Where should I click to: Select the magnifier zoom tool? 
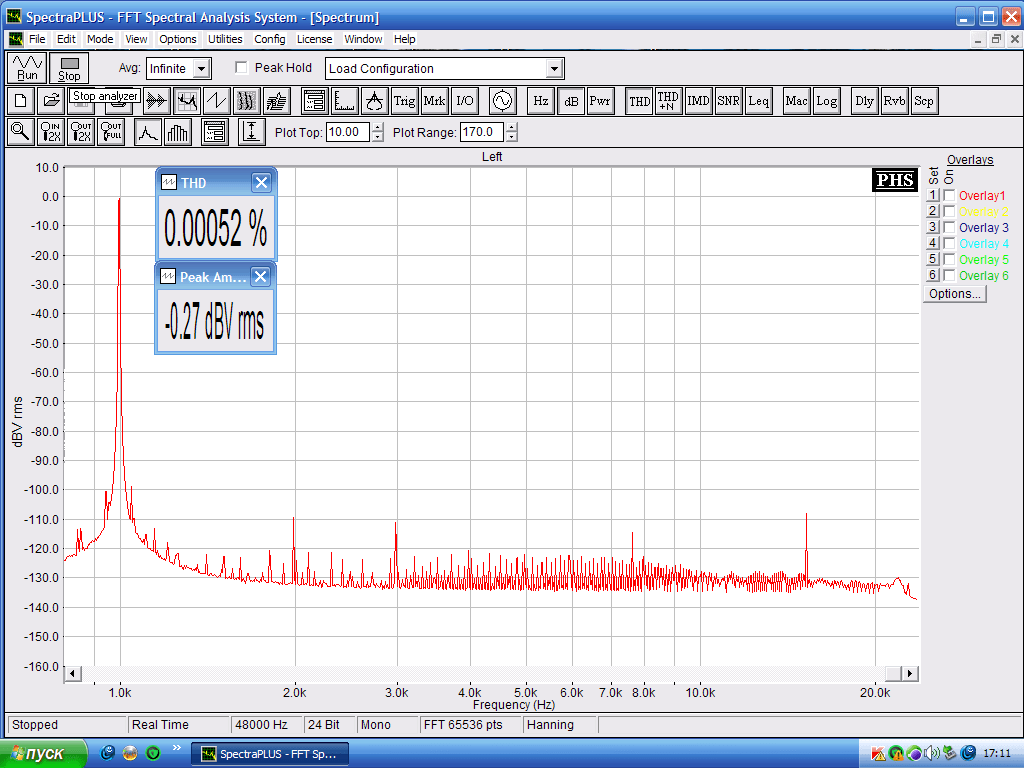coord(20,132)
